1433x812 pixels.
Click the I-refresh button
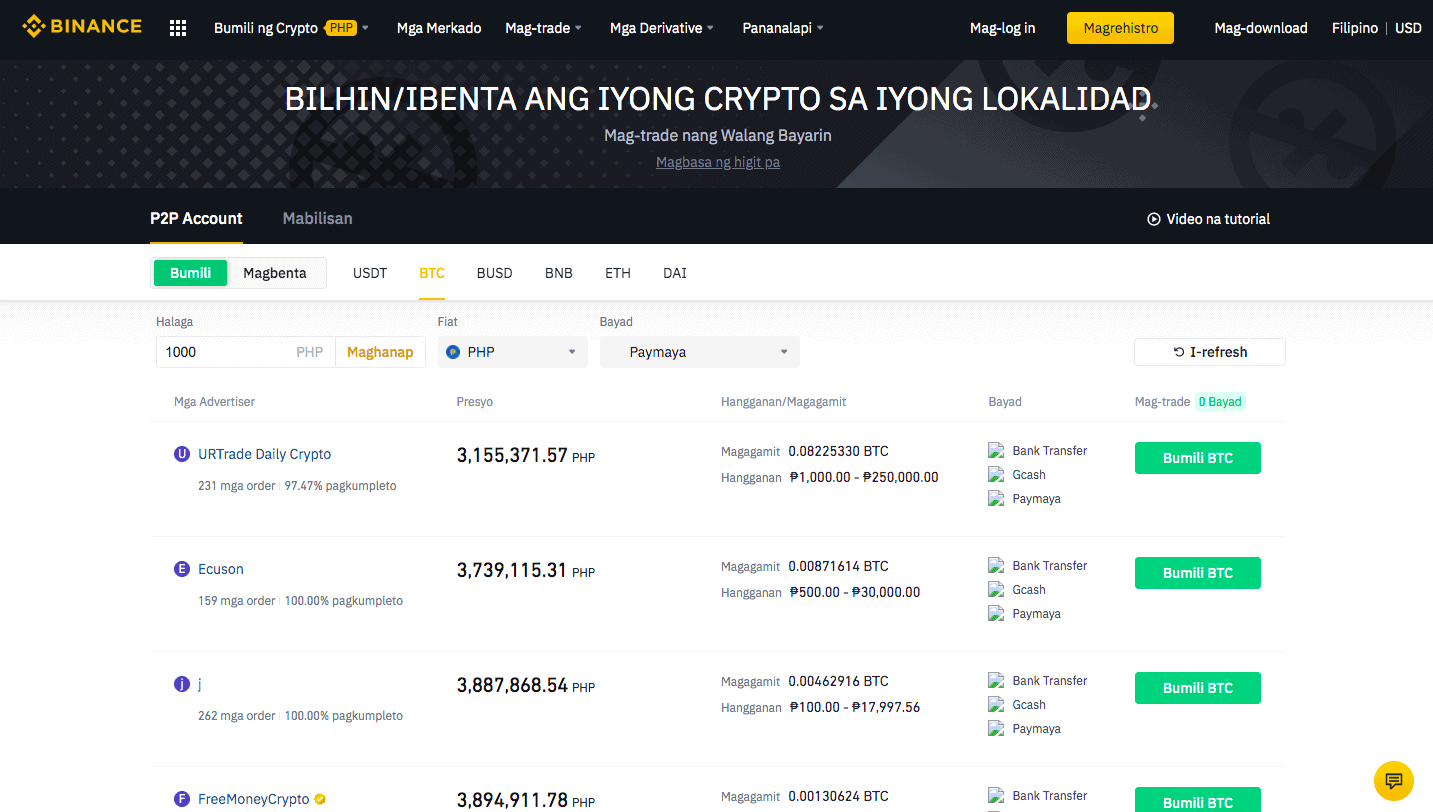(x=1210, y=352)
